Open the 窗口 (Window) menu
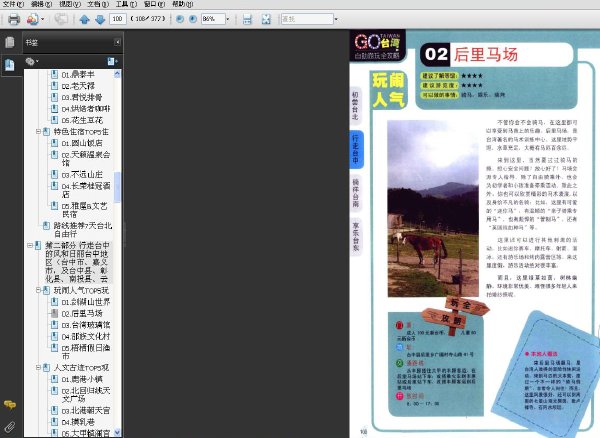The height and width of the screenshot is (438, 600). click(x=155, y=4)
